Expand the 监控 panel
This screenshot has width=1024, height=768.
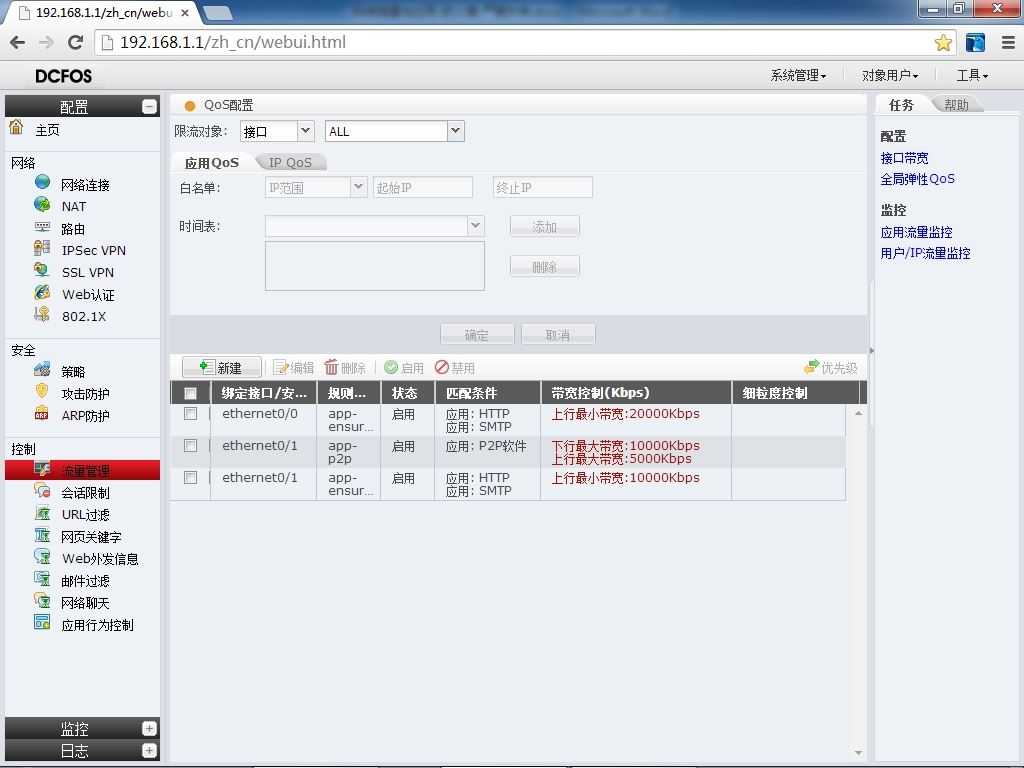click(150, 728)
